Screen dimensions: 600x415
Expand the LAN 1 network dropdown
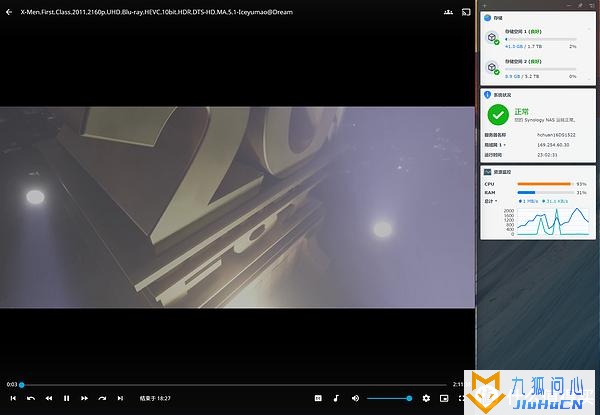(x=495, y=145)
